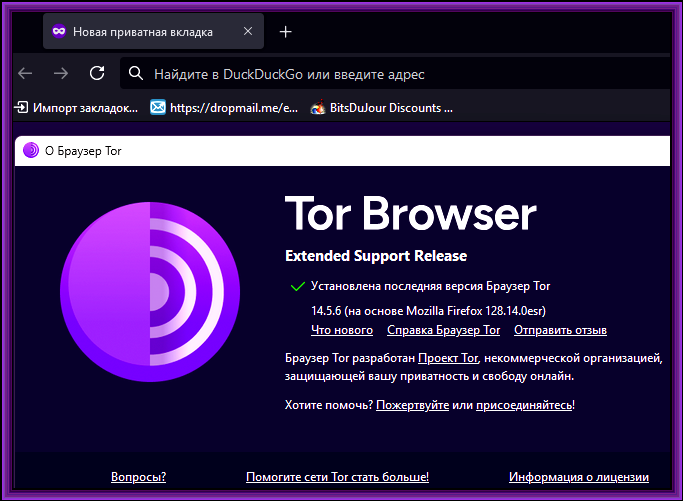Open the Импорт закладок bookmark item
The height and width of the screenshot is (501, 683).
point(77,108)
